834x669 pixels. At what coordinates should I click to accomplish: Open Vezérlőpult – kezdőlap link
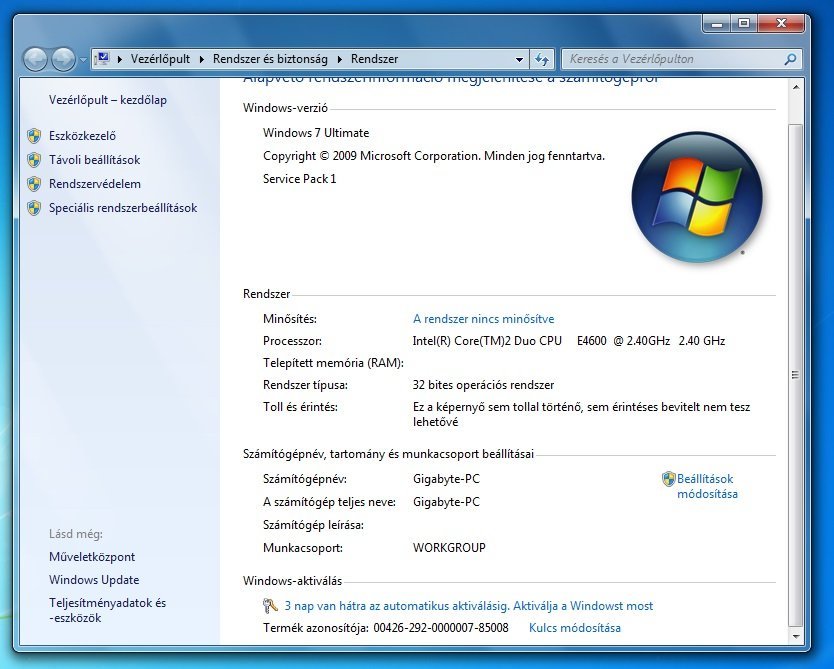108,100
